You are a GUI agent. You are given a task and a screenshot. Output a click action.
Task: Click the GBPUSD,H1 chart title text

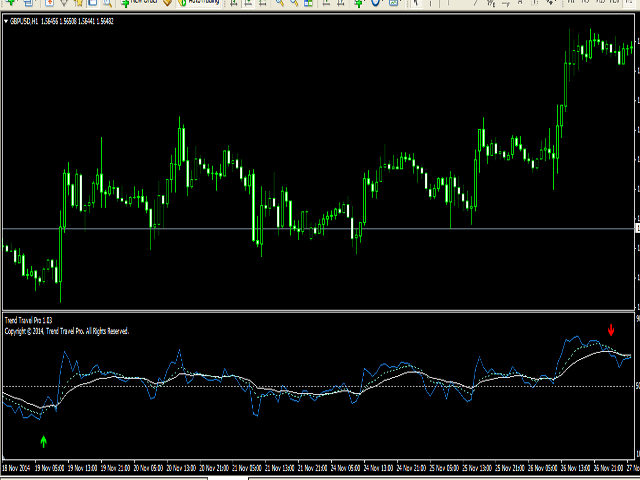click(x=25, y=22)
